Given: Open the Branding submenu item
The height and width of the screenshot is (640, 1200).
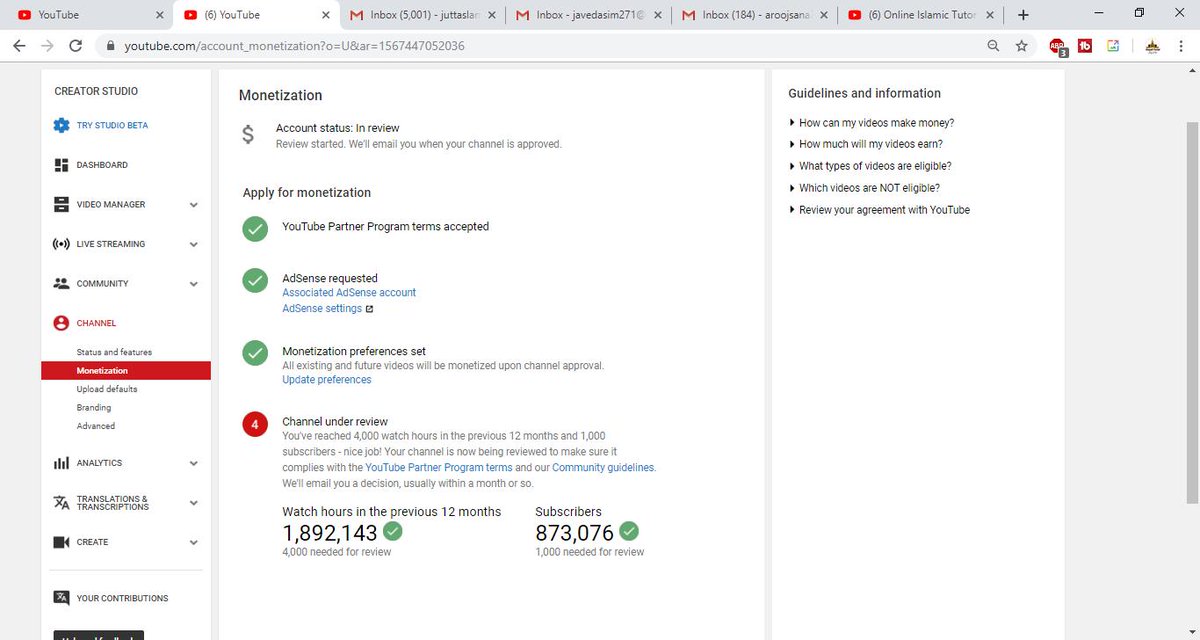Looking at the screenshot, I should tap(94, 408).
